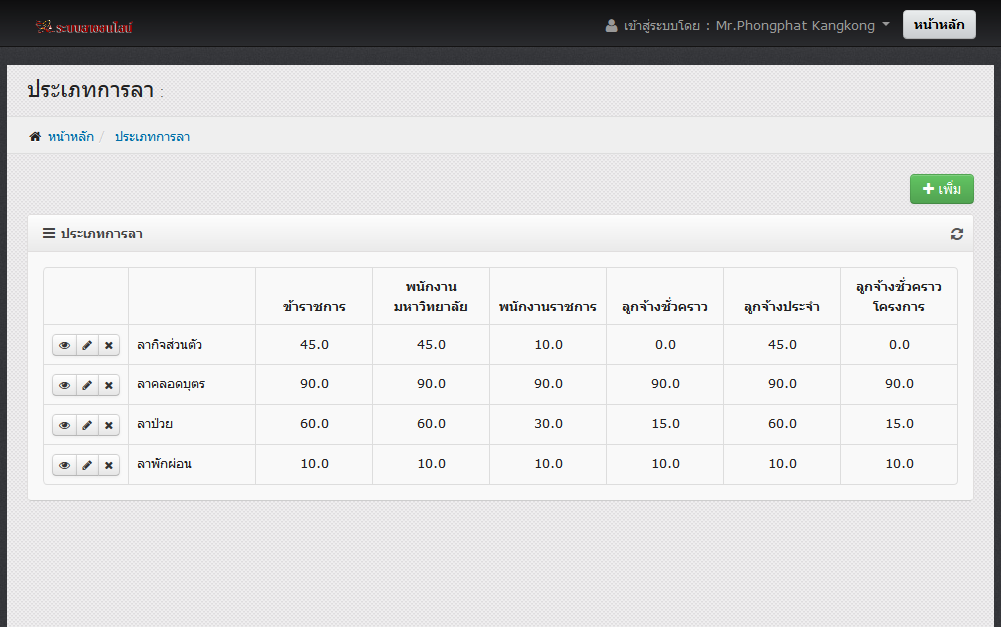Select the ลาพักผ่อน row label
This screenshot has width=1001, height=627.
pos(165,464)
